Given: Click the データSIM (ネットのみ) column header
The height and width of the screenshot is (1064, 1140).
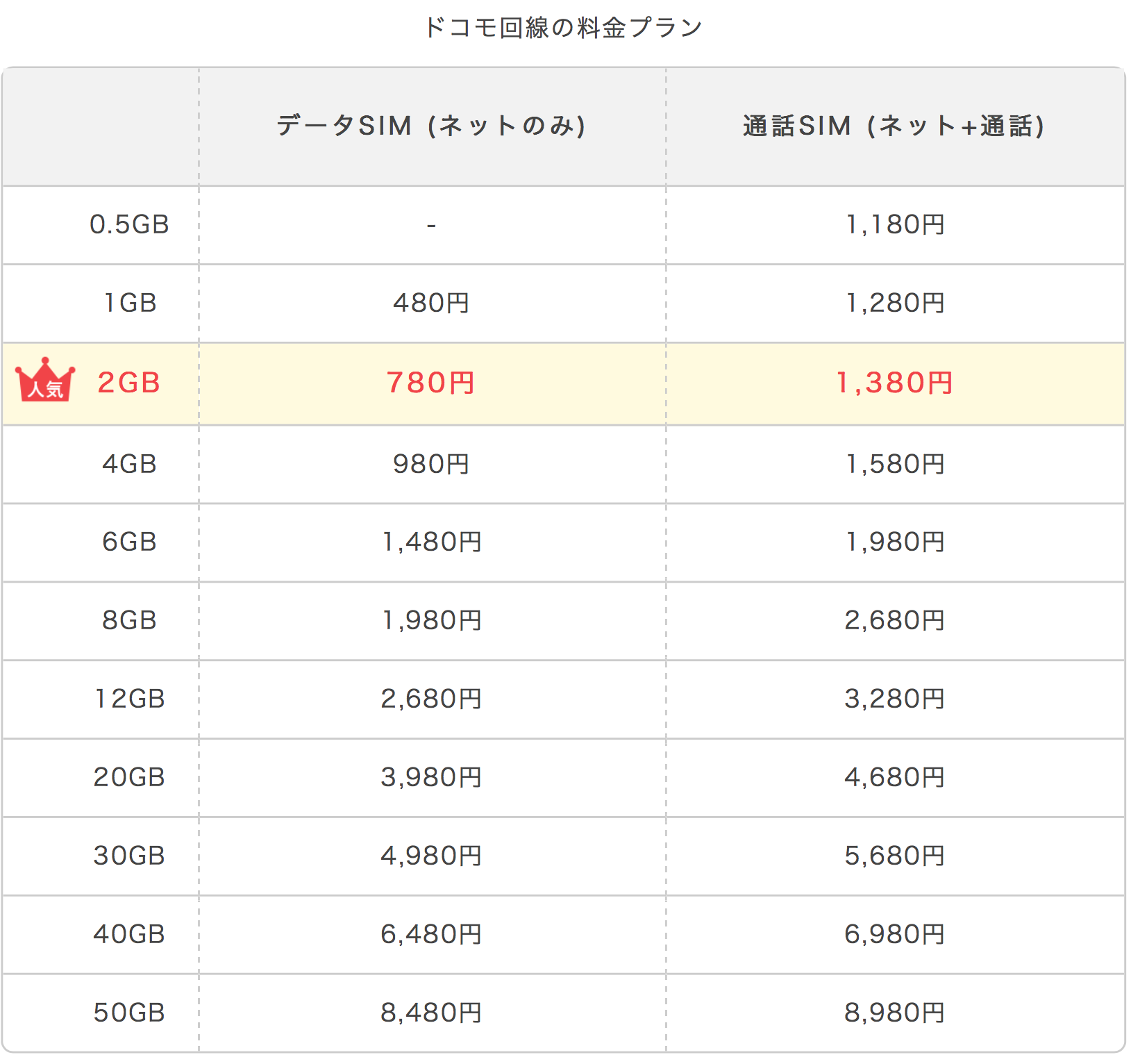Looking at the screenshot, I should 431,126.
